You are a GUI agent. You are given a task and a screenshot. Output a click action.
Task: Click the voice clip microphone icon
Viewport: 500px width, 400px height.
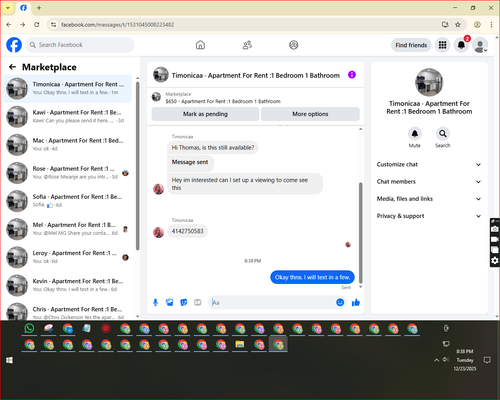155,303
